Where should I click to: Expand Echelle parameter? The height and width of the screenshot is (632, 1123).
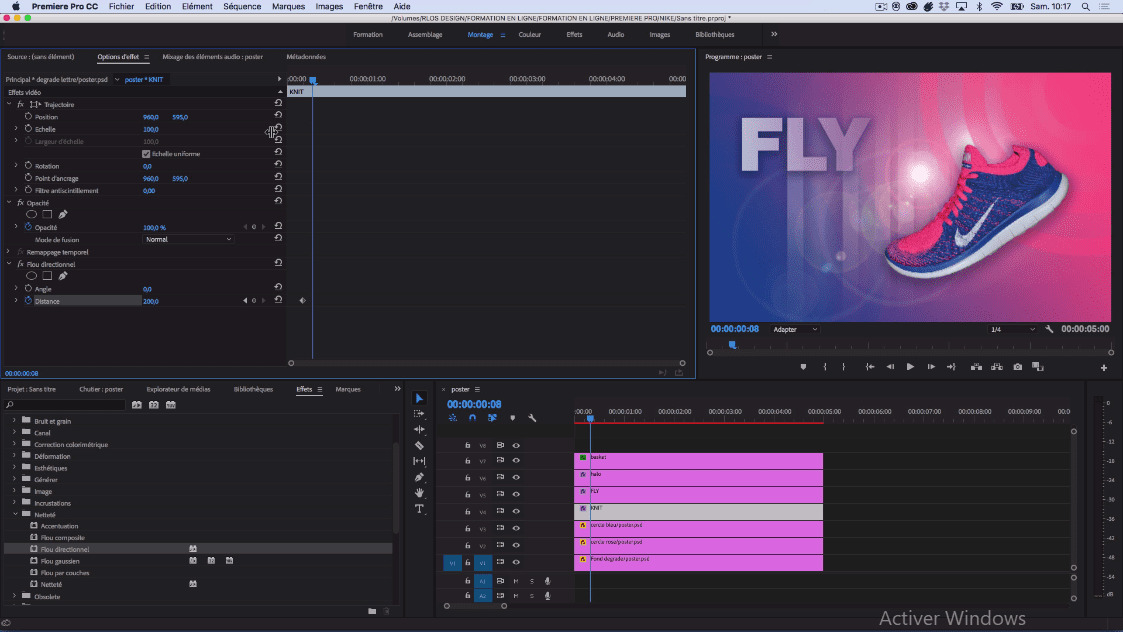pyautogui.click(x=16, y=129)
